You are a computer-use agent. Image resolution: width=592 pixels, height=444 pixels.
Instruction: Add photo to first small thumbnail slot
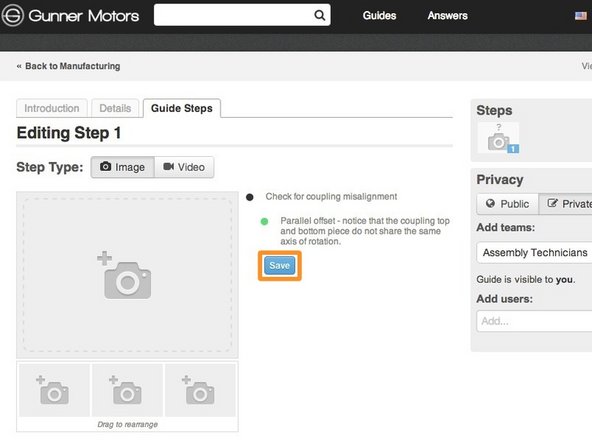pyautogui.click(x=54, y=390)
